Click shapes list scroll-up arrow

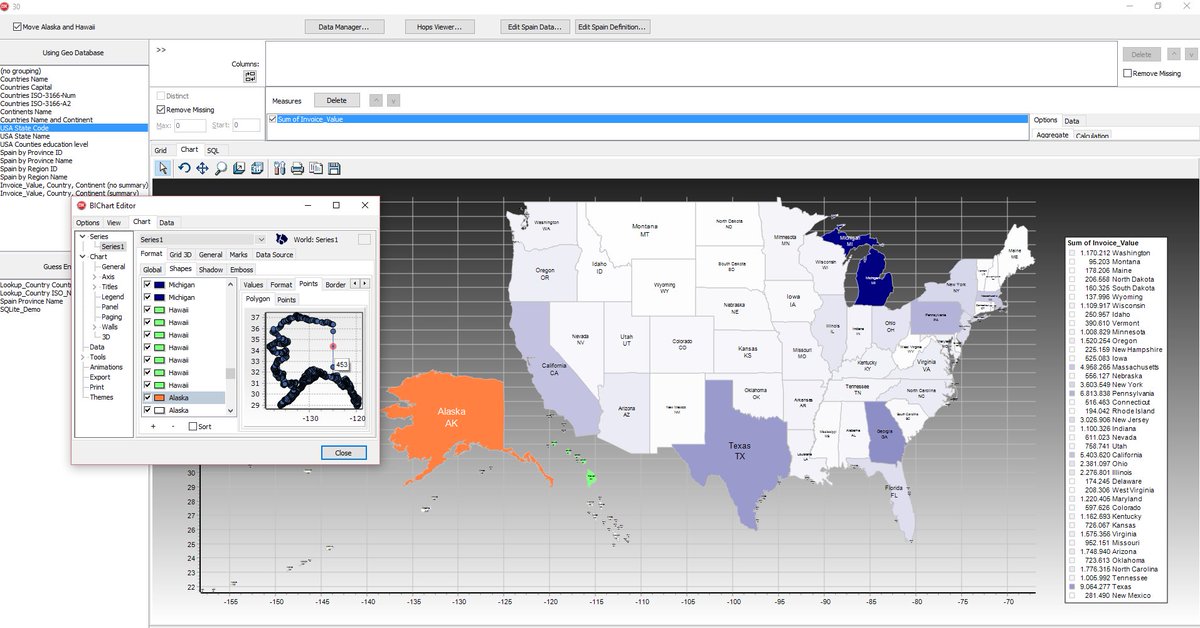(231, 284)
